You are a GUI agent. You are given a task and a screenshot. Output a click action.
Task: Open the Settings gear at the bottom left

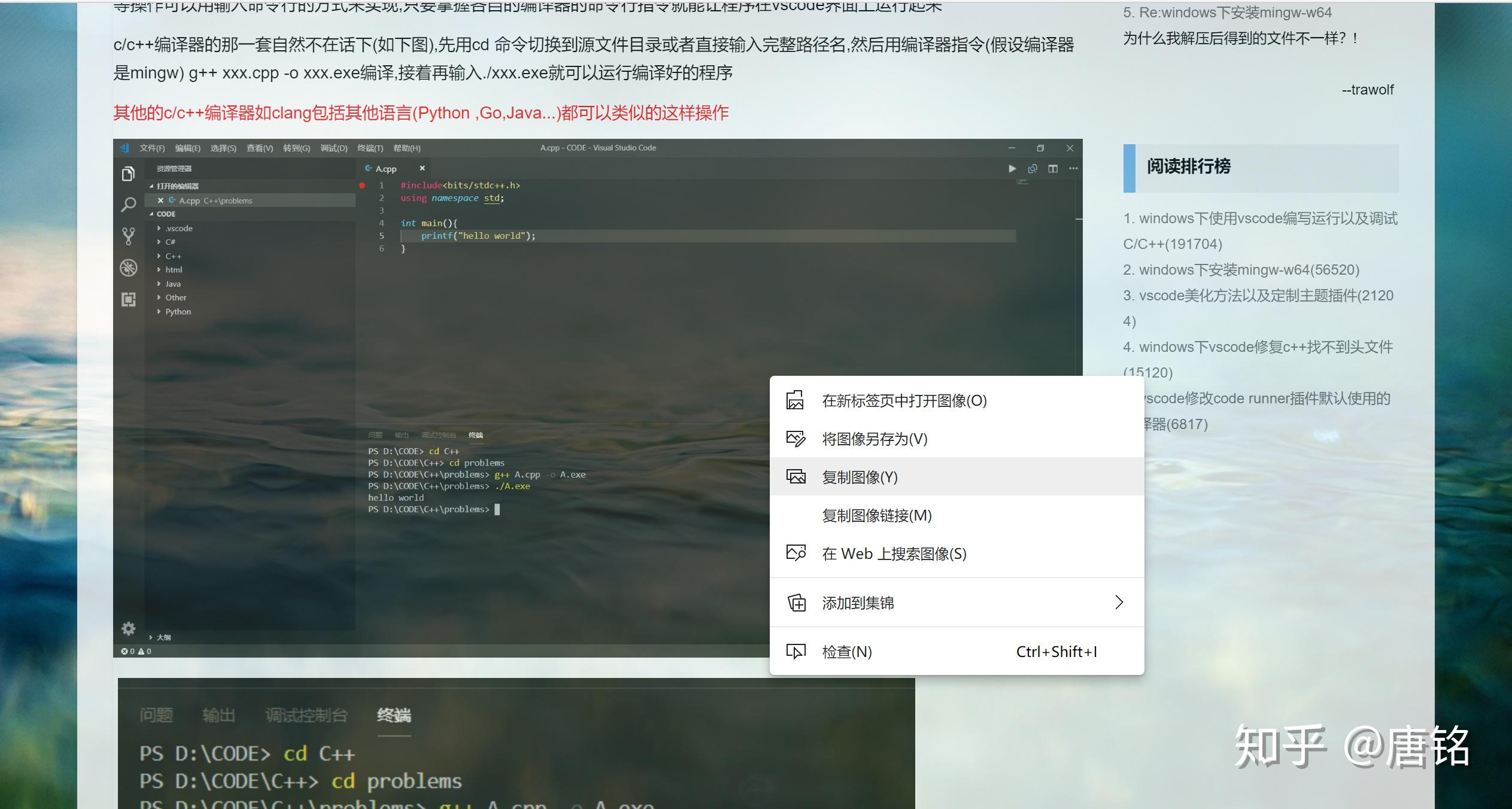(x=127, y=628)
